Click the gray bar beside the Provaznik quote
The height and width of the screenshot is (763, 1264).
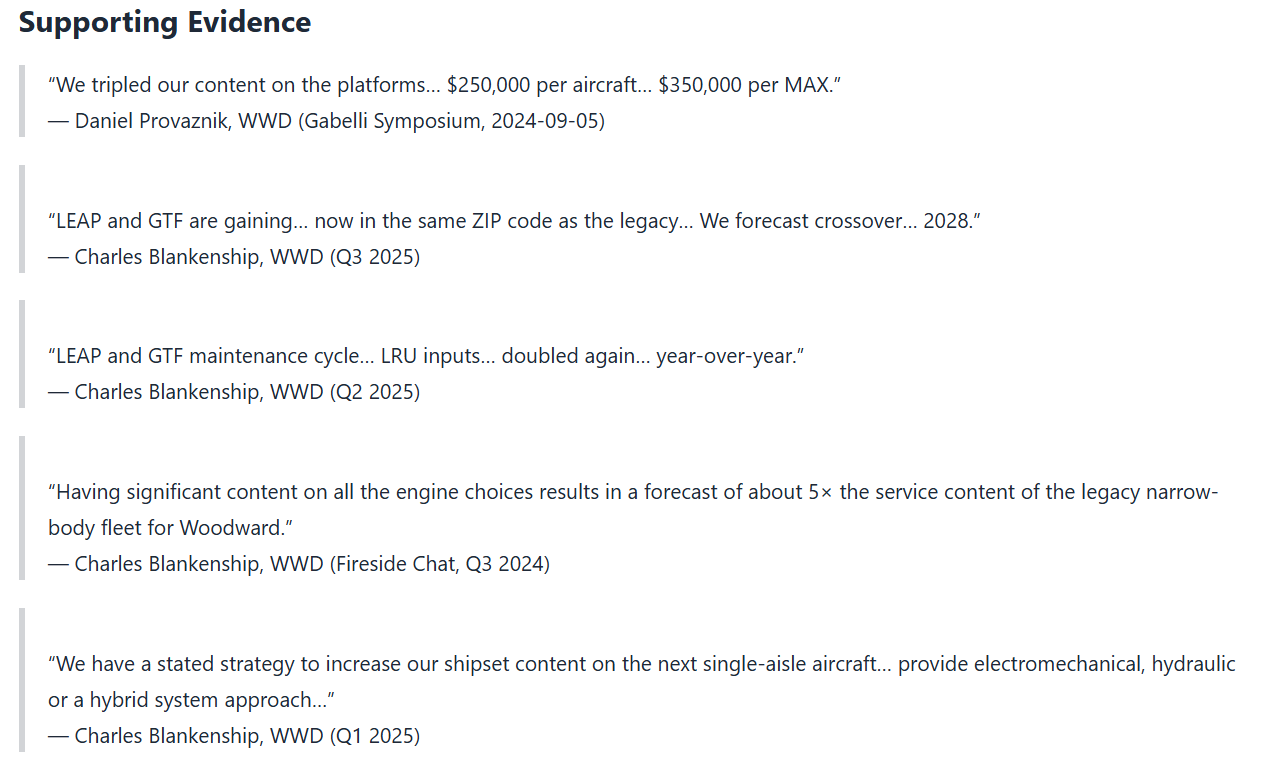(x=22, y=101)
